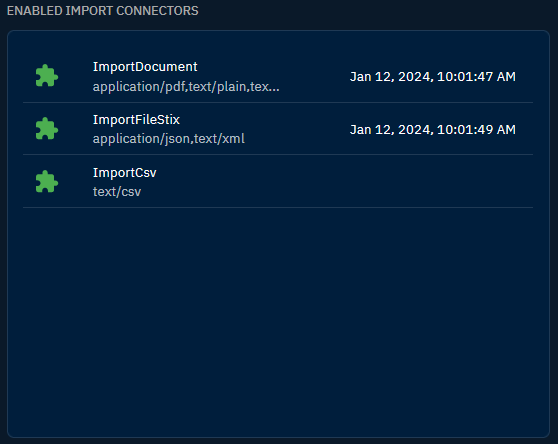Click the divider line under the ImportCsv row
The height and width of the screenshot is (444, 558).
[278, 207]
